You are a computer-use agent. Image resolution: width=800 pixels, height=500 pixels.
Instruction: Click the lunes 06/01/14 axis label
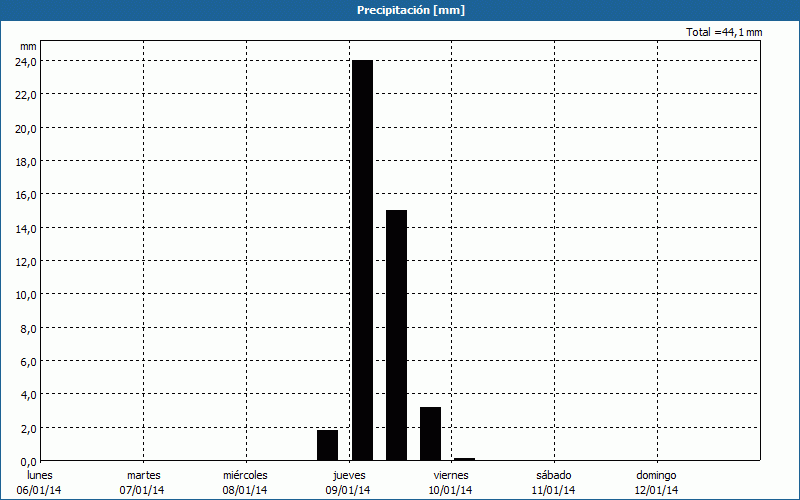tap(41, 482)
